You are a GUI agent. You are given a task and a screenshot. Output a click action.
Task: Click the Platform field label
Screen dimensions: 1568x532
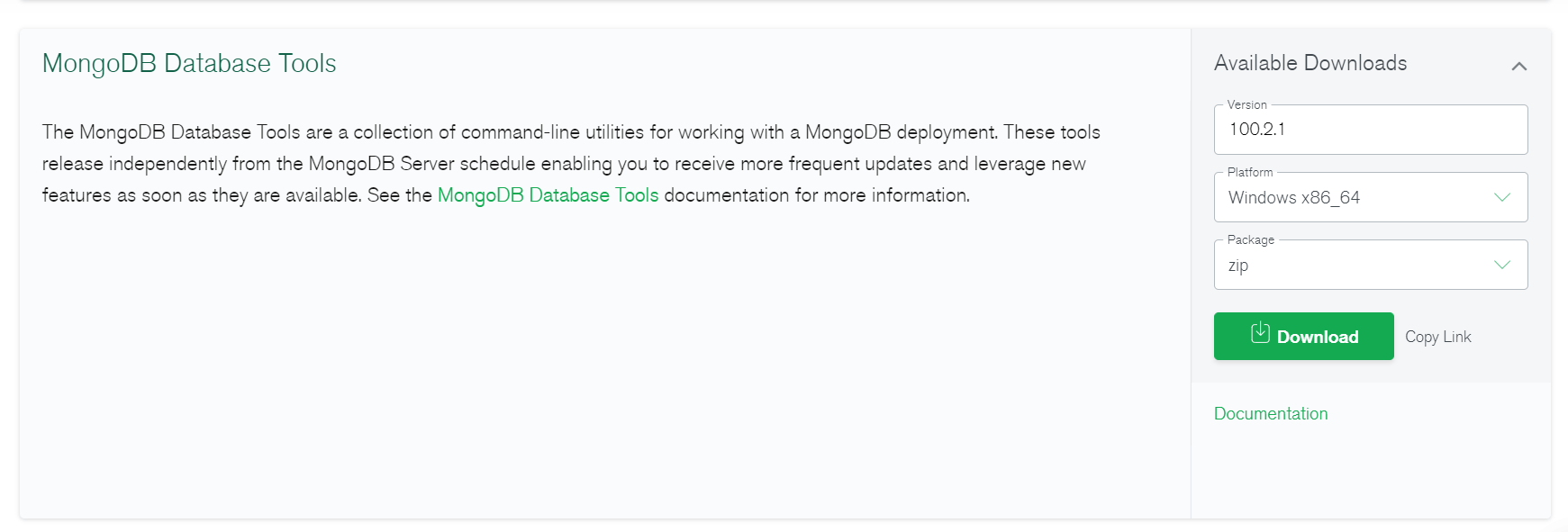(x=1250, y=172)
